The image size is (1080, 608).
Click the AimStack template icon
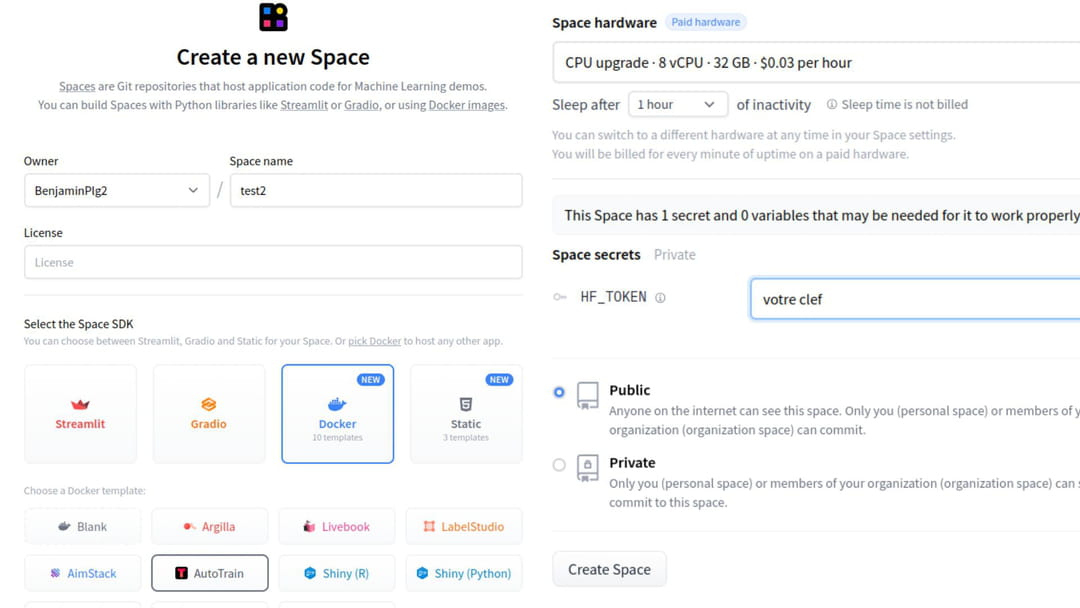coord(55,573)
